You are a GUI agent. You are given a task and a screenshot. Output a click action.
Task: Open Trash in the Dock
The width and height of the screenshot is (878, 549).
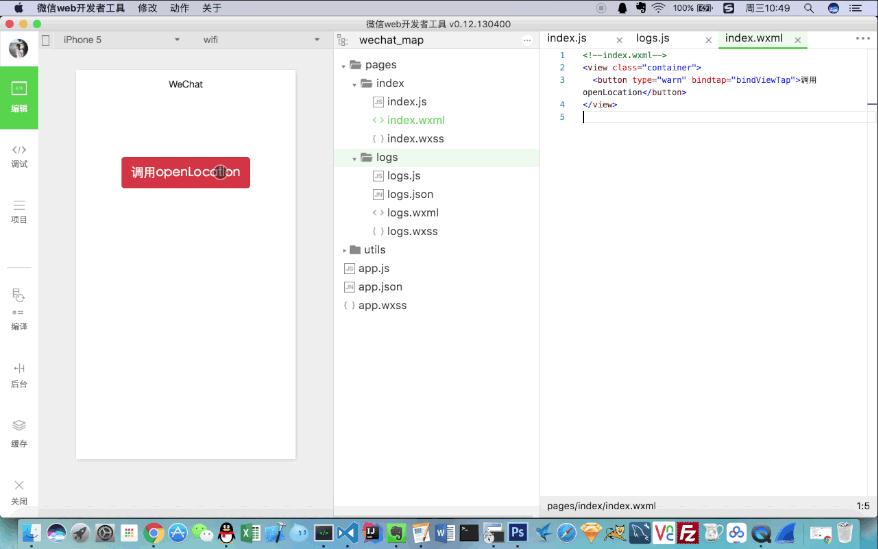coord(844,533)
